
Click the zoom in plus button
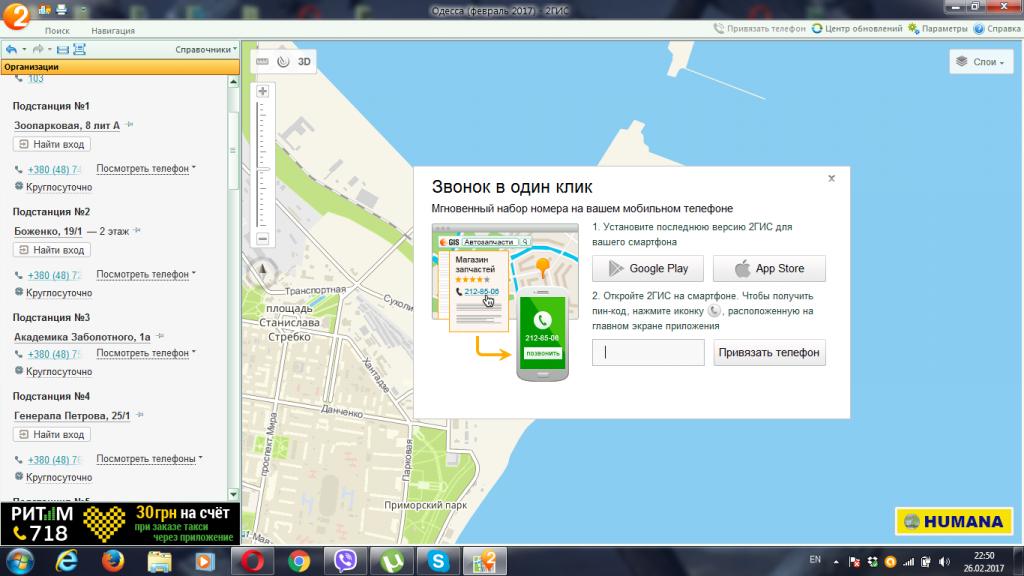tap(263, 91)
